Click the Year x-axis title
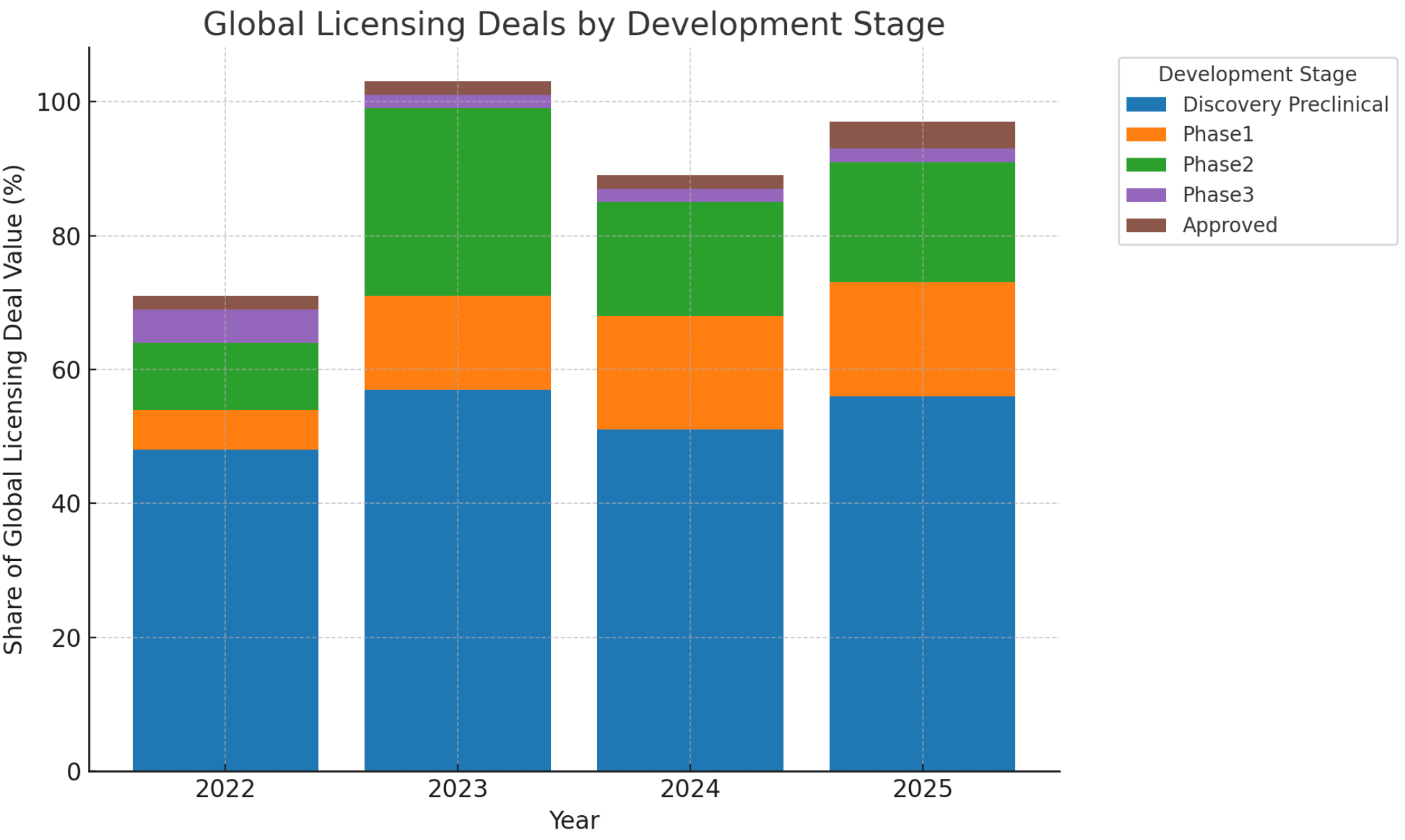 coord(574,821)
